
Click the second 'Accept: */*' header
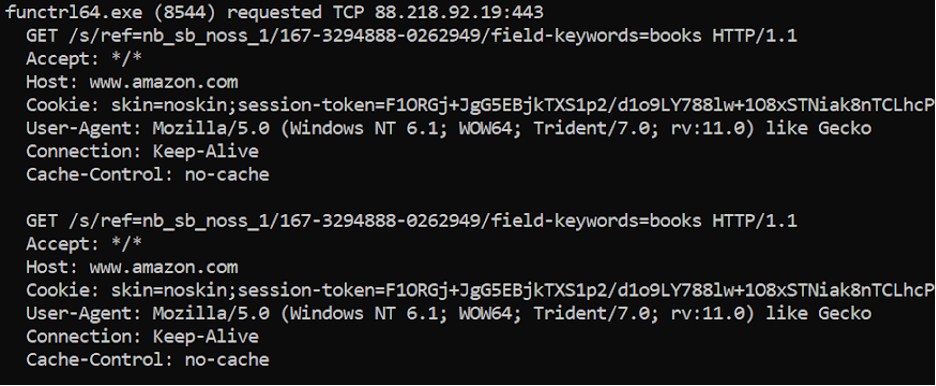pos(84,245)
